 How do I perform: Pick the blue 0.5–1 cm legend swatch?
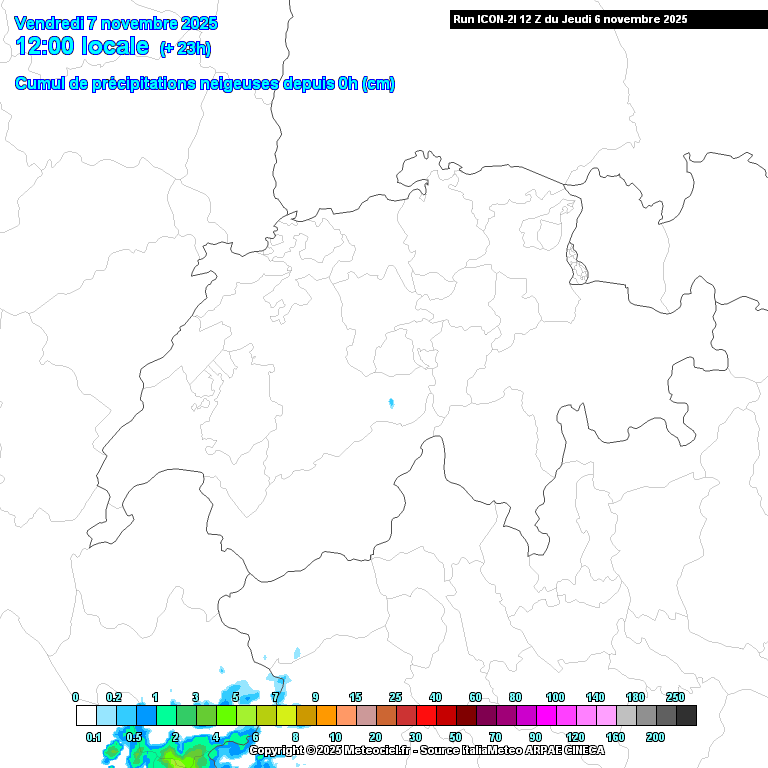146,715
